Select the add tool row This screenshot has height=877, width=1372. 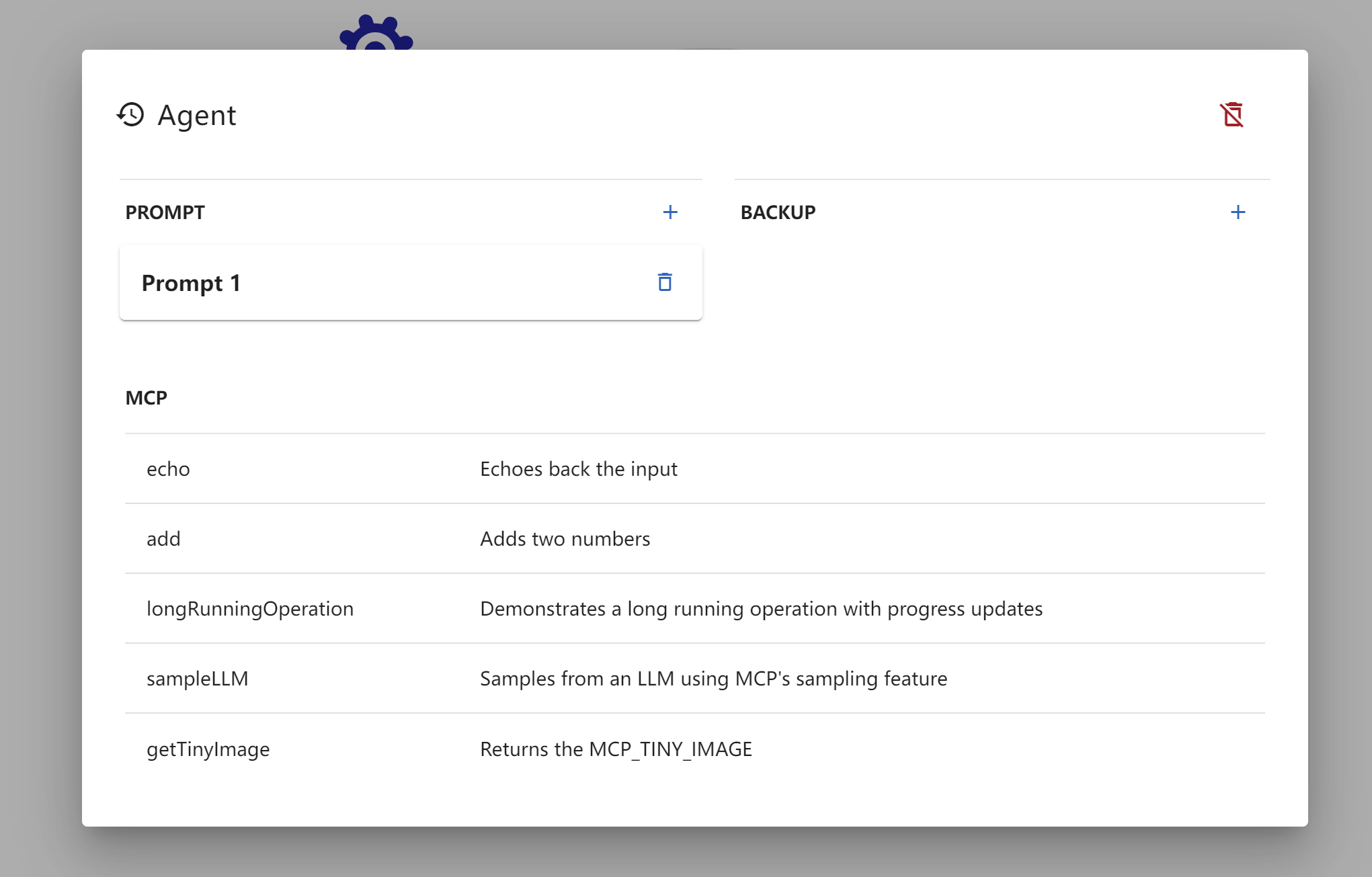[163, 539]
